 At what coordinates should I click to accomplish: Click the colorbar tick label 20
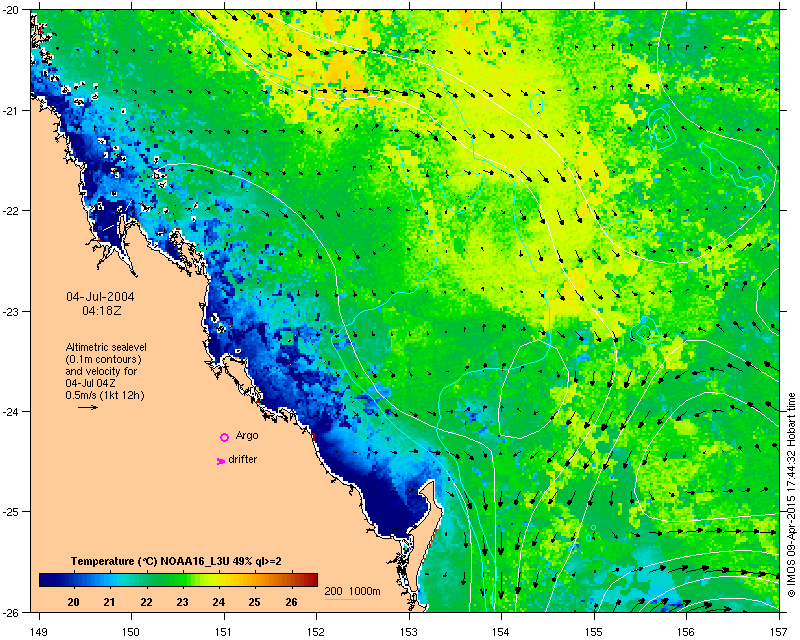[x=73, y=602]
